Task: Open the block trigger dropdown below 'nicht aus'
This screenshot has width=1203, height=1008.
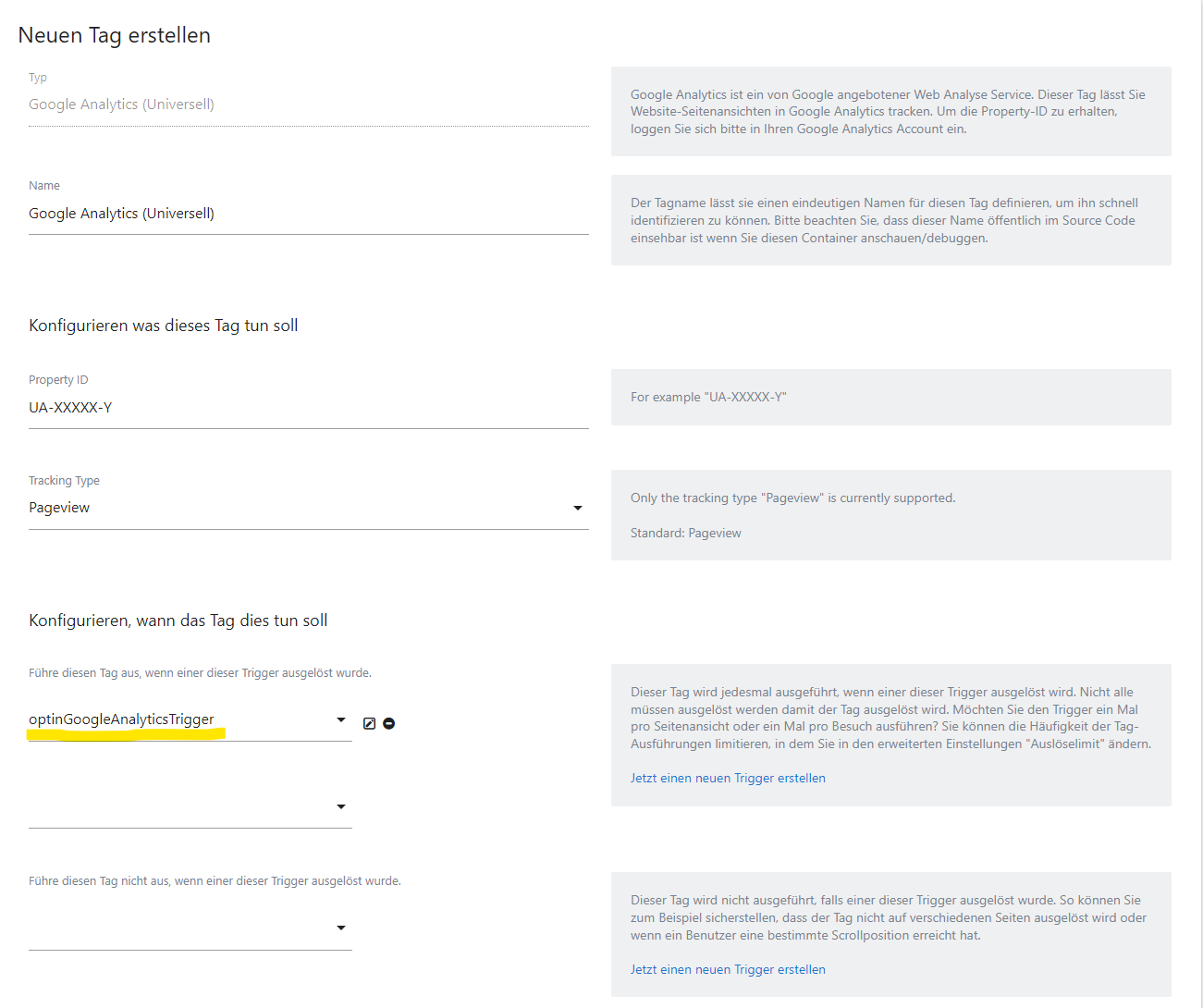Action: [x=190, y=928]
